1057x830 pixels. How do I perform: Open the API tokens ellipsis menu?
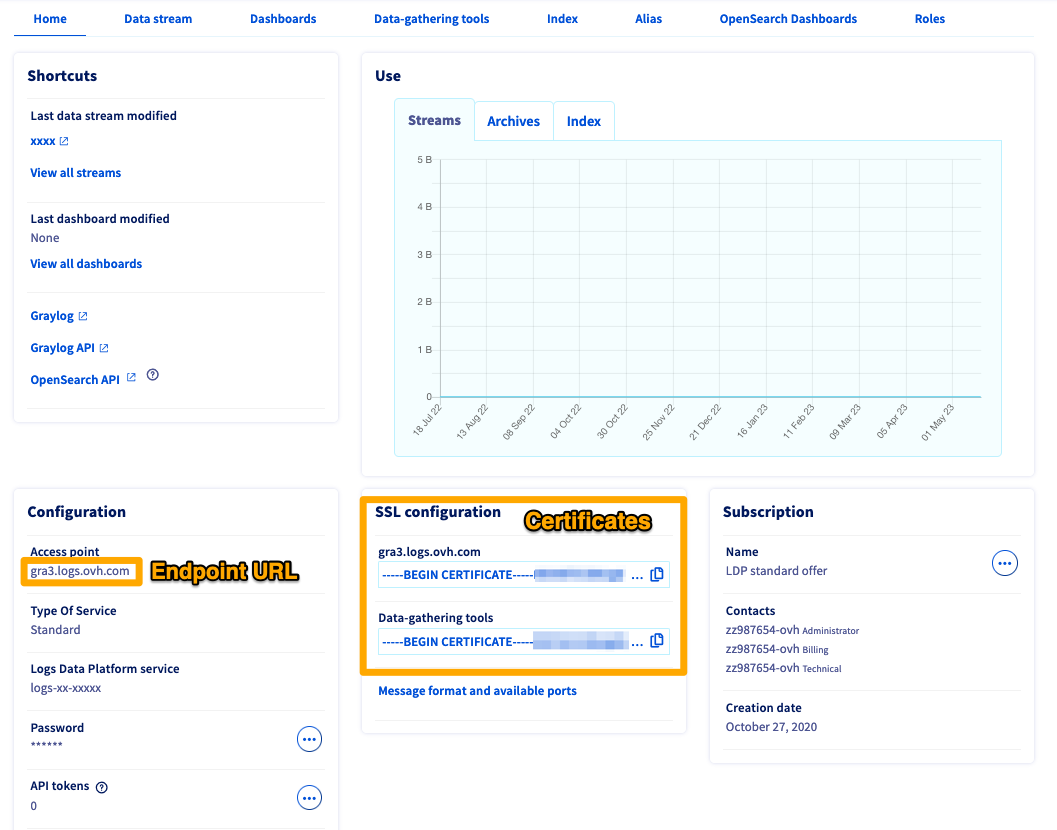pyautogui.click(x=309, y=797)
